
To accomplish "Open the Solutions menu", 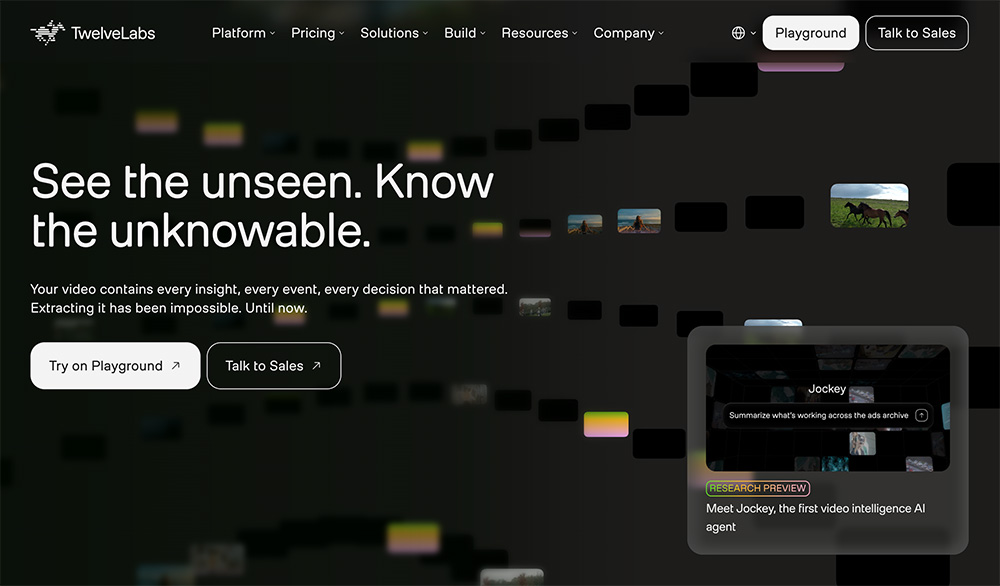I will coord(394,33).
